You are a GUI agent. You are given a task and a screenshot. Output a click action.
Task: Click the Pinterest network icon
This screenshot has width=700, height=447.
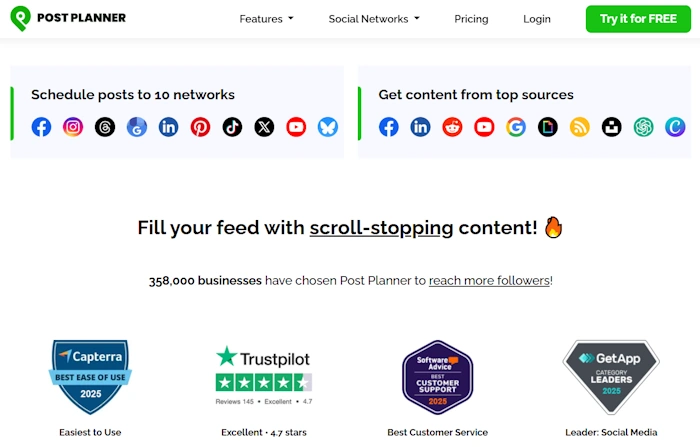coord(200,127)
